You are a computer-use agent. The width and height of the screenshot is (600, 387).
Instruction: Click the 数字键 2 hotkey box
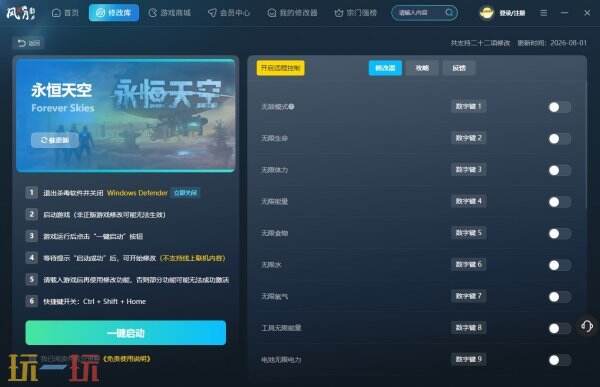tap(468, 138)
